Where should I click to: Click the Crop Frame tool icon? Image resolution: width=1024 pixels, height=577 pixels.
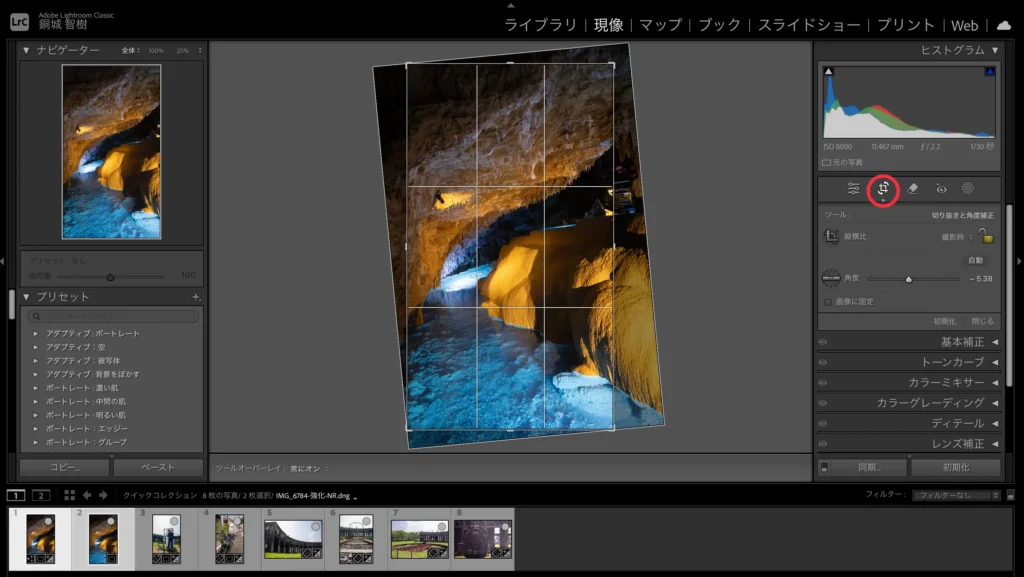point(831,237)
